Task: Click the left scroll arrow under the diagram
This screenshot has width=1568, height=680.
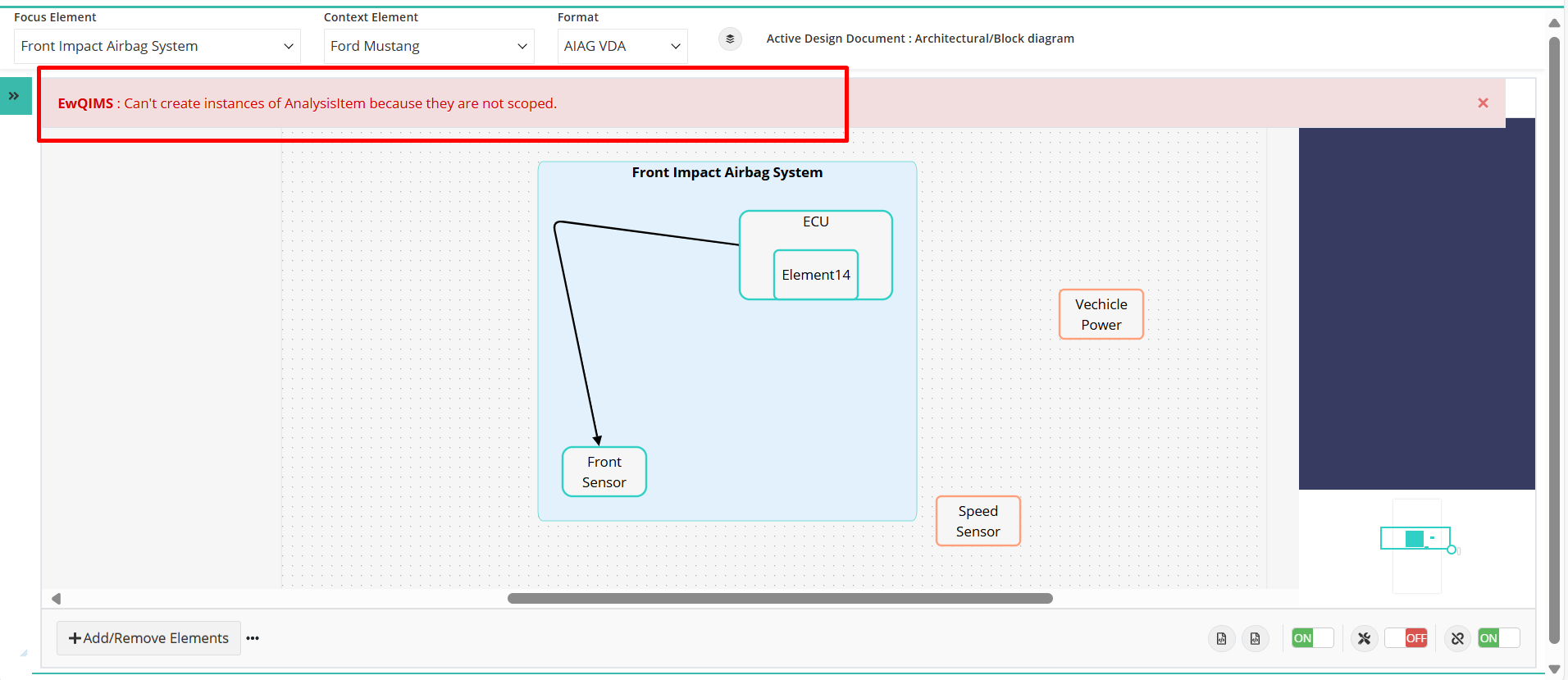Action: [56, 599]
